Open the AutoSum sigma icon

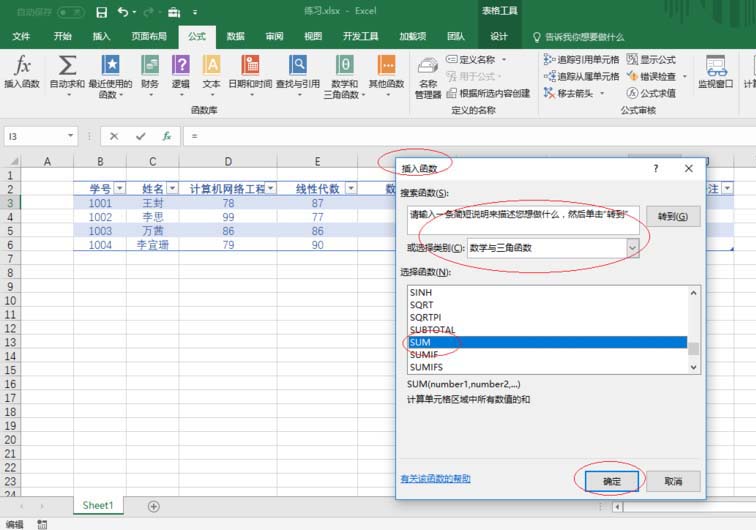68,66
